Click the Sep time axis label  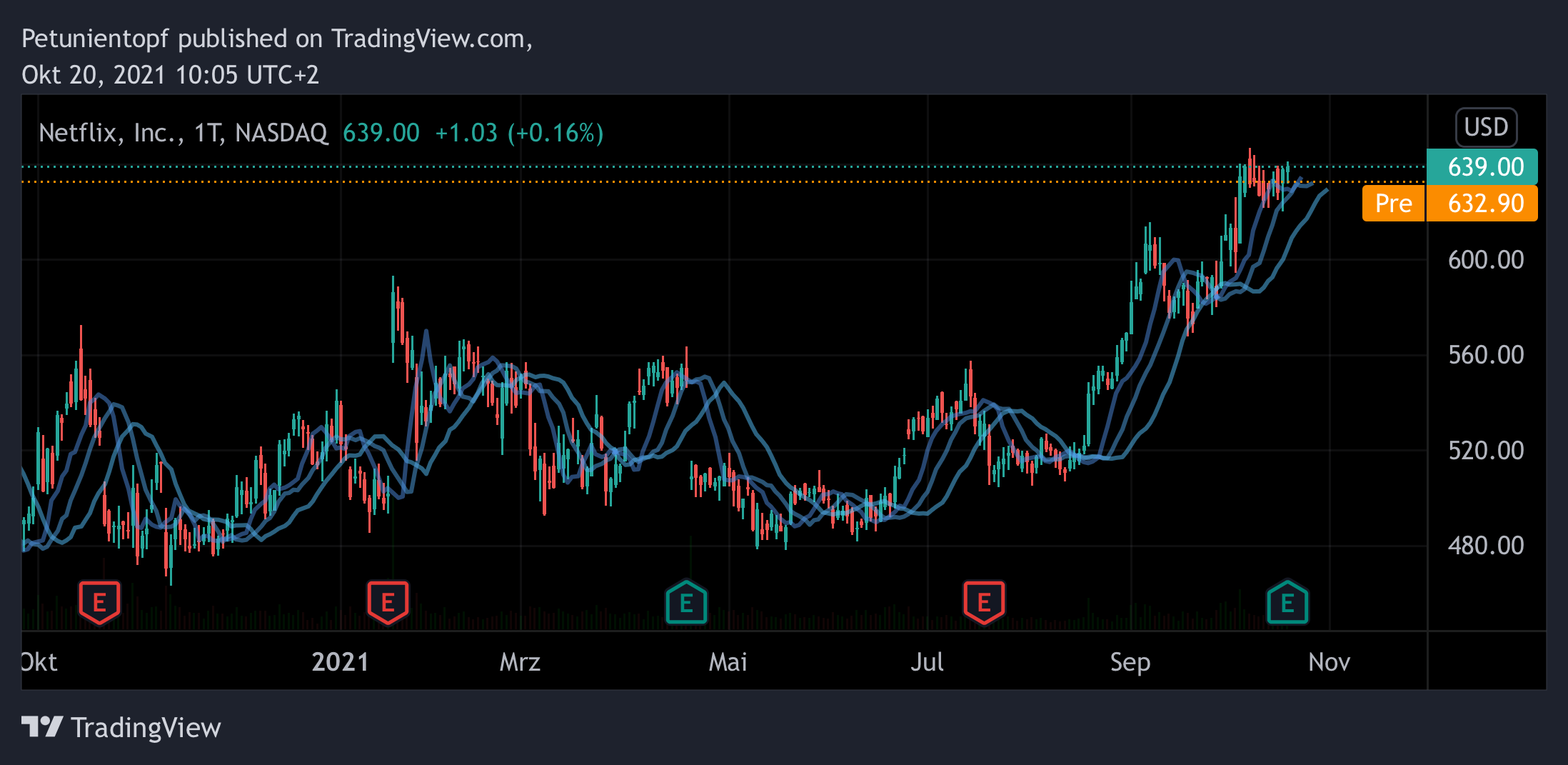coord(1130,662)
